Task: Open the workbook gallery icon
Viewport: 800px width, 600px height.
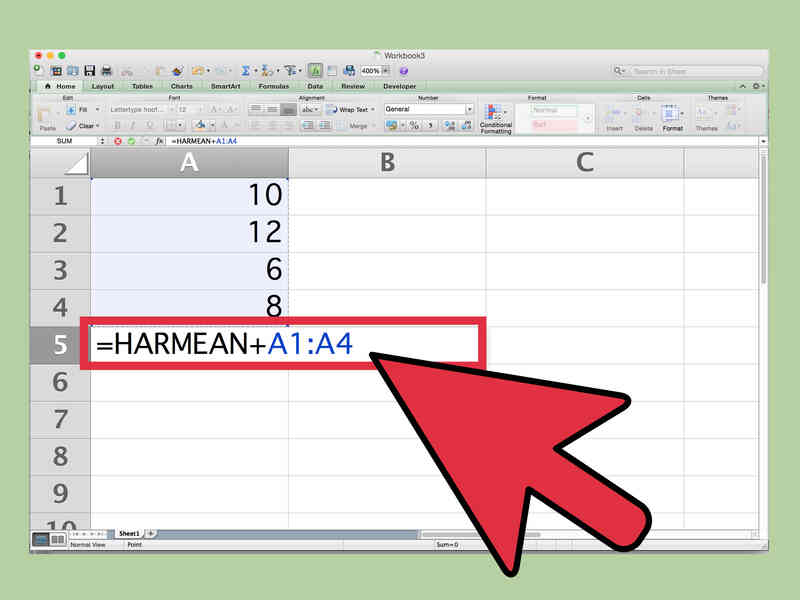Action: 57,71
